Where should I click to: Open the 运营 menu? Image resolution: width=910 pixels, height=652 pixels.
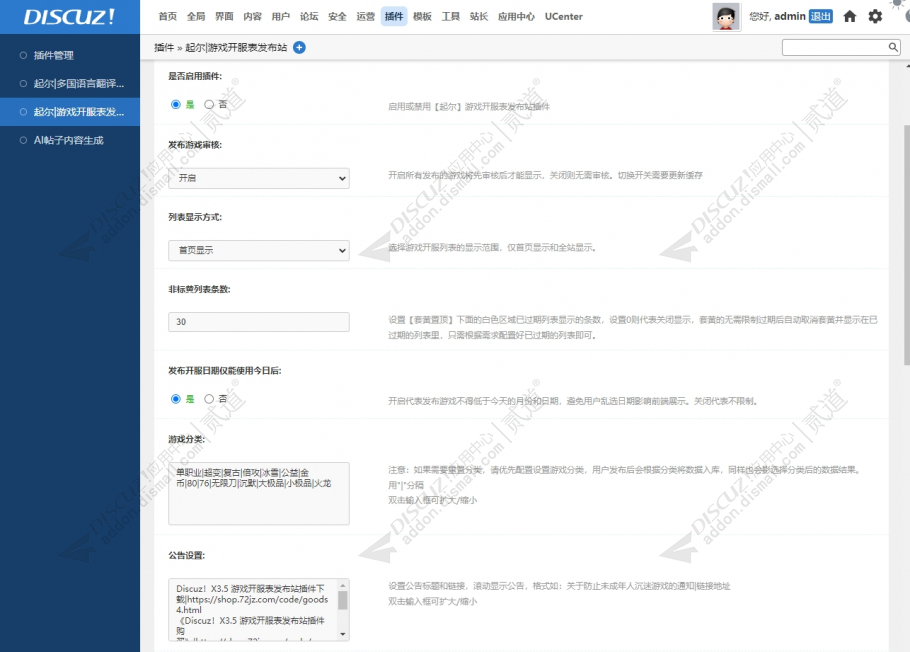point(366,16)
